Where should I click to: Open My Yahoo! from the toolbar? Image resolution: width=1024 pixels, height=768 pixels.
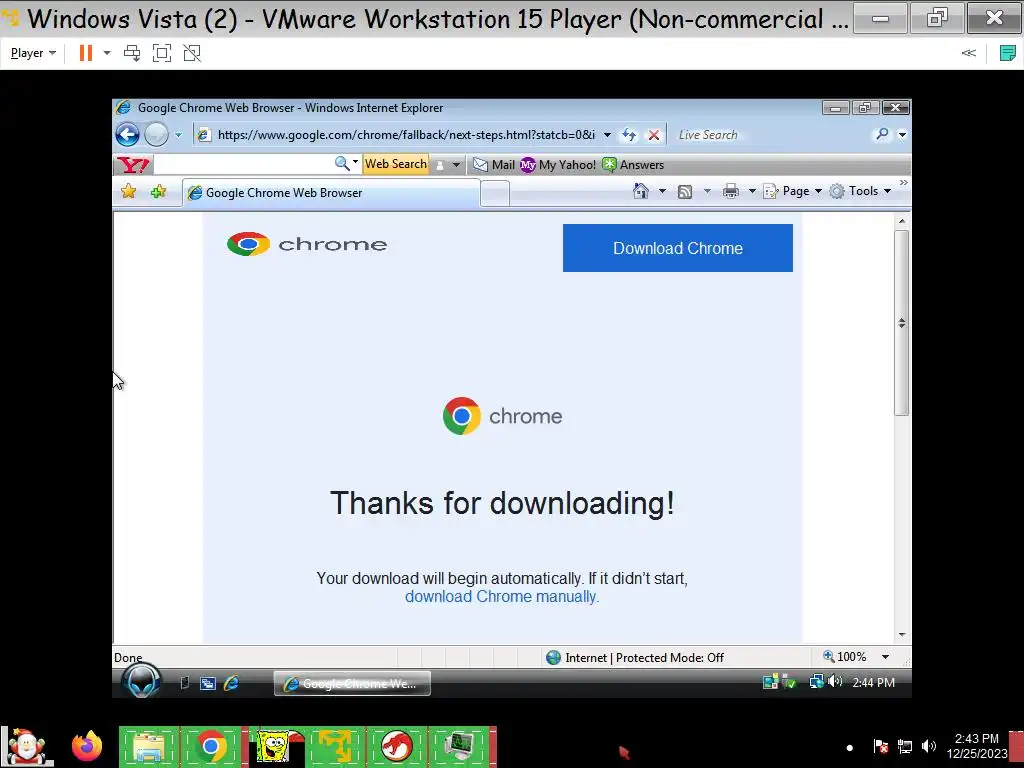(x=558, y=165)
